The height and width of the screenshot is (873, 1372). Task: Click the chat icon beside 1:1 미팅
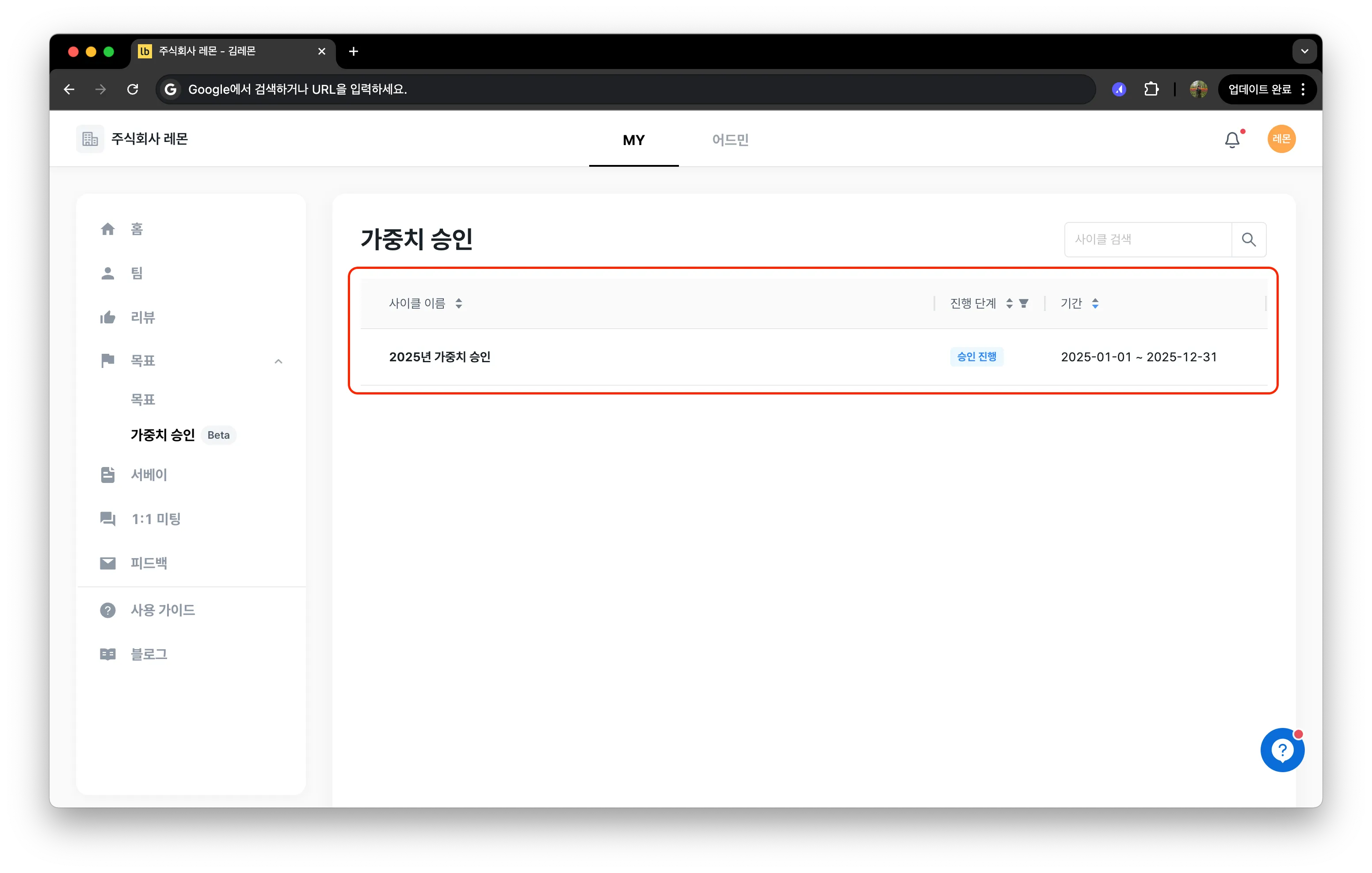click(108, 519)
